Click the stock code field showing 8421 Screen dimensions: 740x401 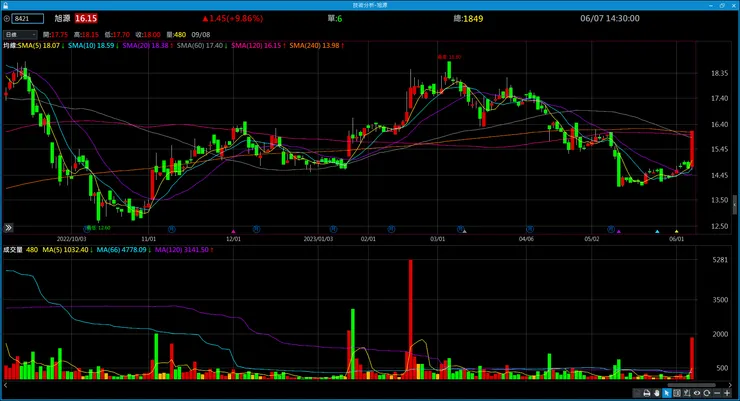(x=27, y=19)
